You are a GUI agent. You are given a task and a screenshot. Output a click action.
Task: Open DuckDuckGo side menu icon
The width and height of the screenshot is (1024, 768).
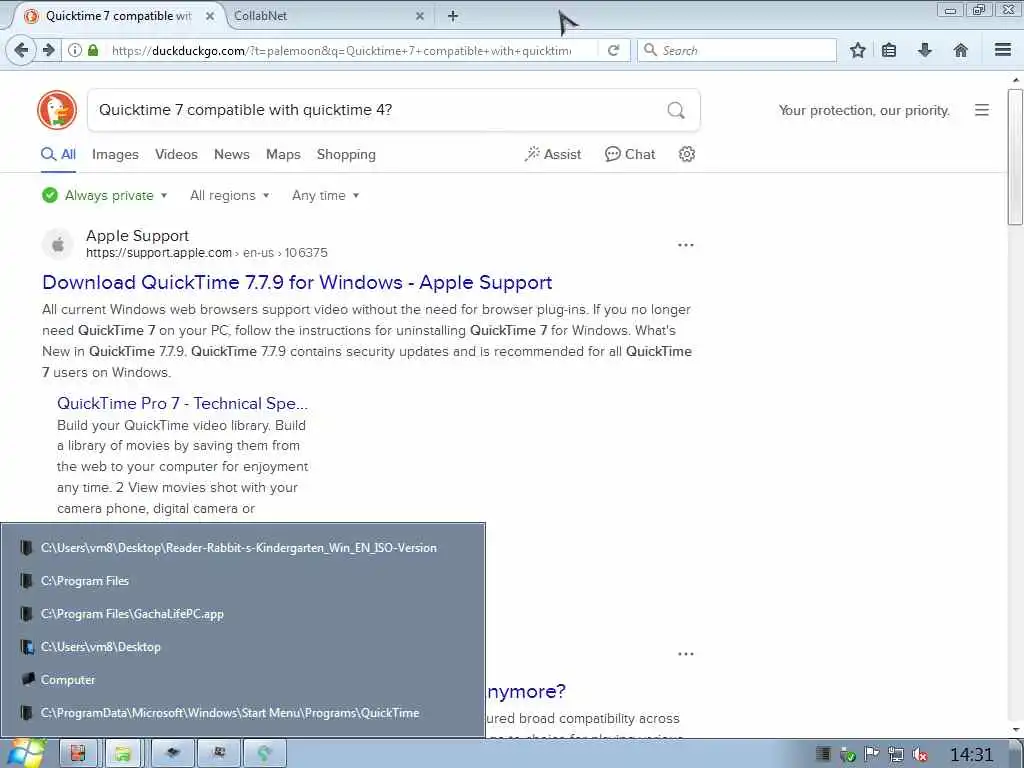(x=982, y=110)
